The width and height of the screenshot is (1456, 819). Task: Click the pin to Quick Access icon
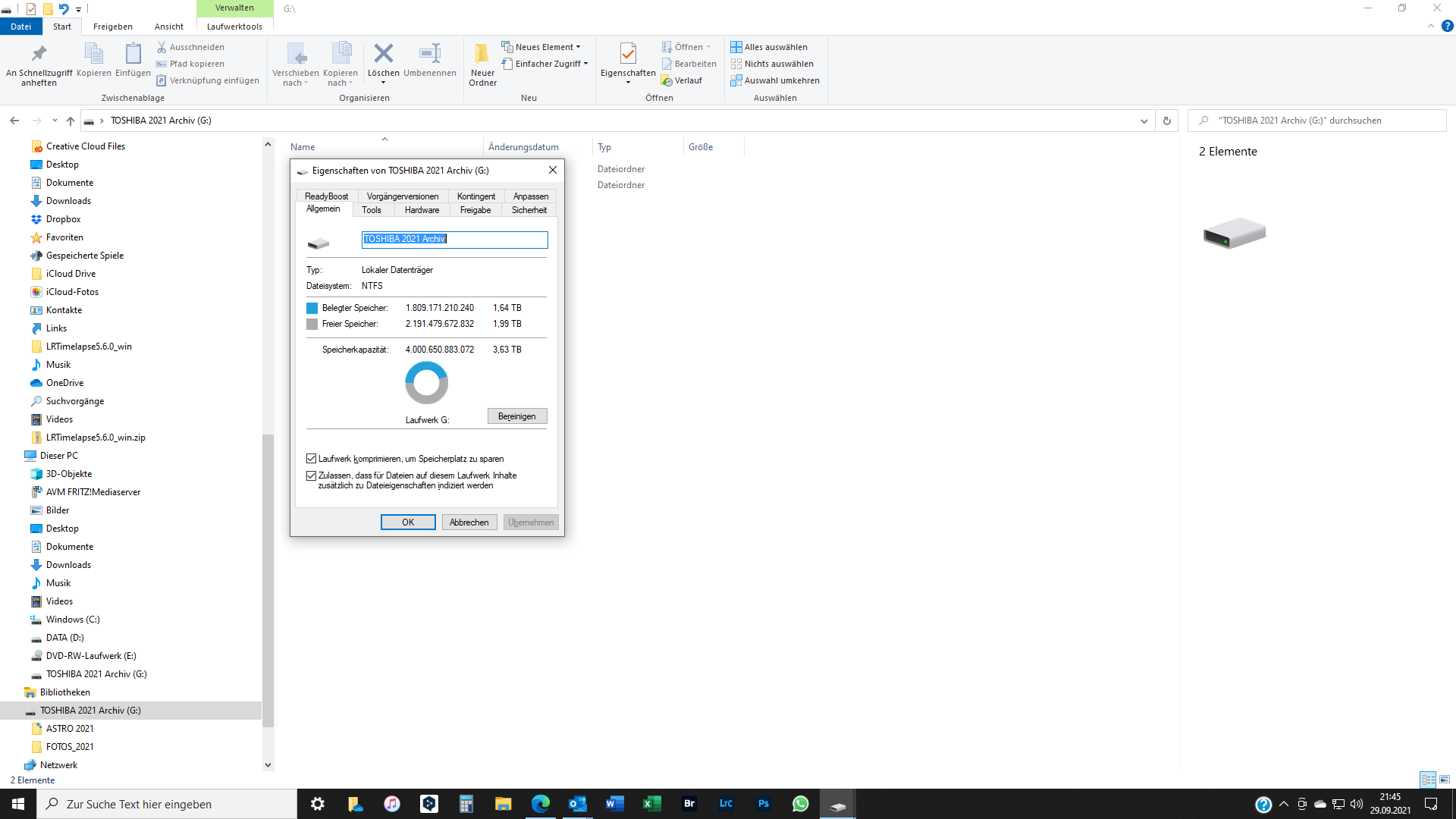coord(39,54)
